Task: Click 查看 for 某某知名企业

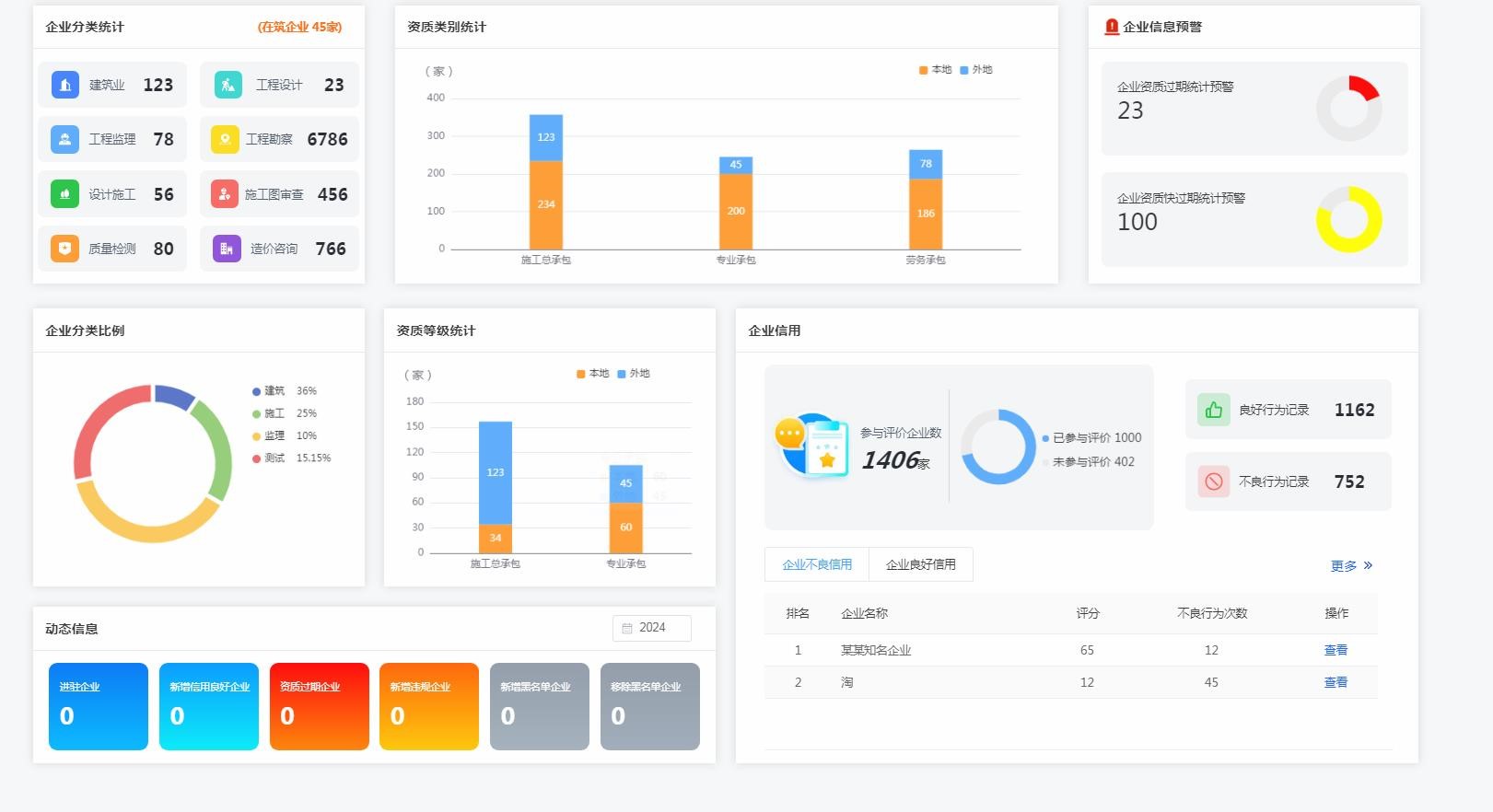Action: click(1336, 650)
